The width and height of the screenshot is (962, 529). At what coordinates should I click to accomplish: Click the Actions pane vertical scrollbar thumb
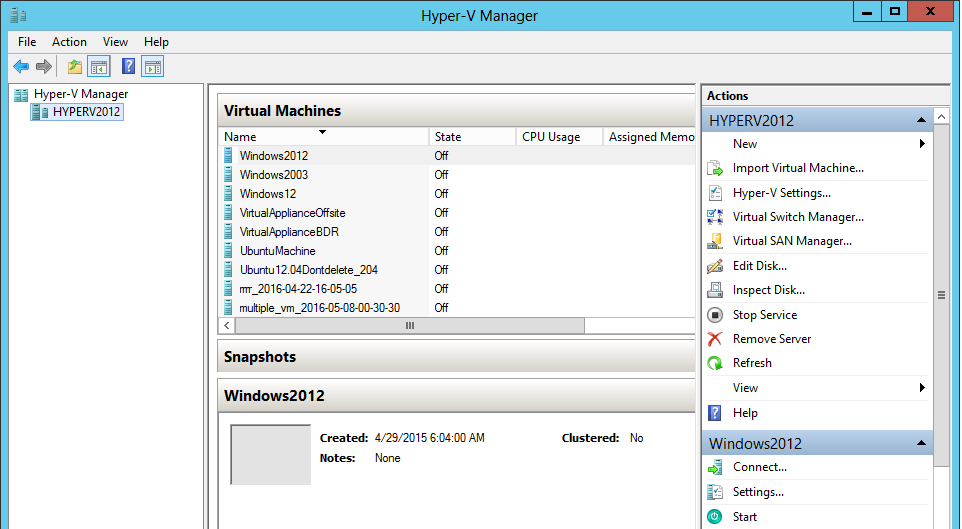[x=941, y=295]
